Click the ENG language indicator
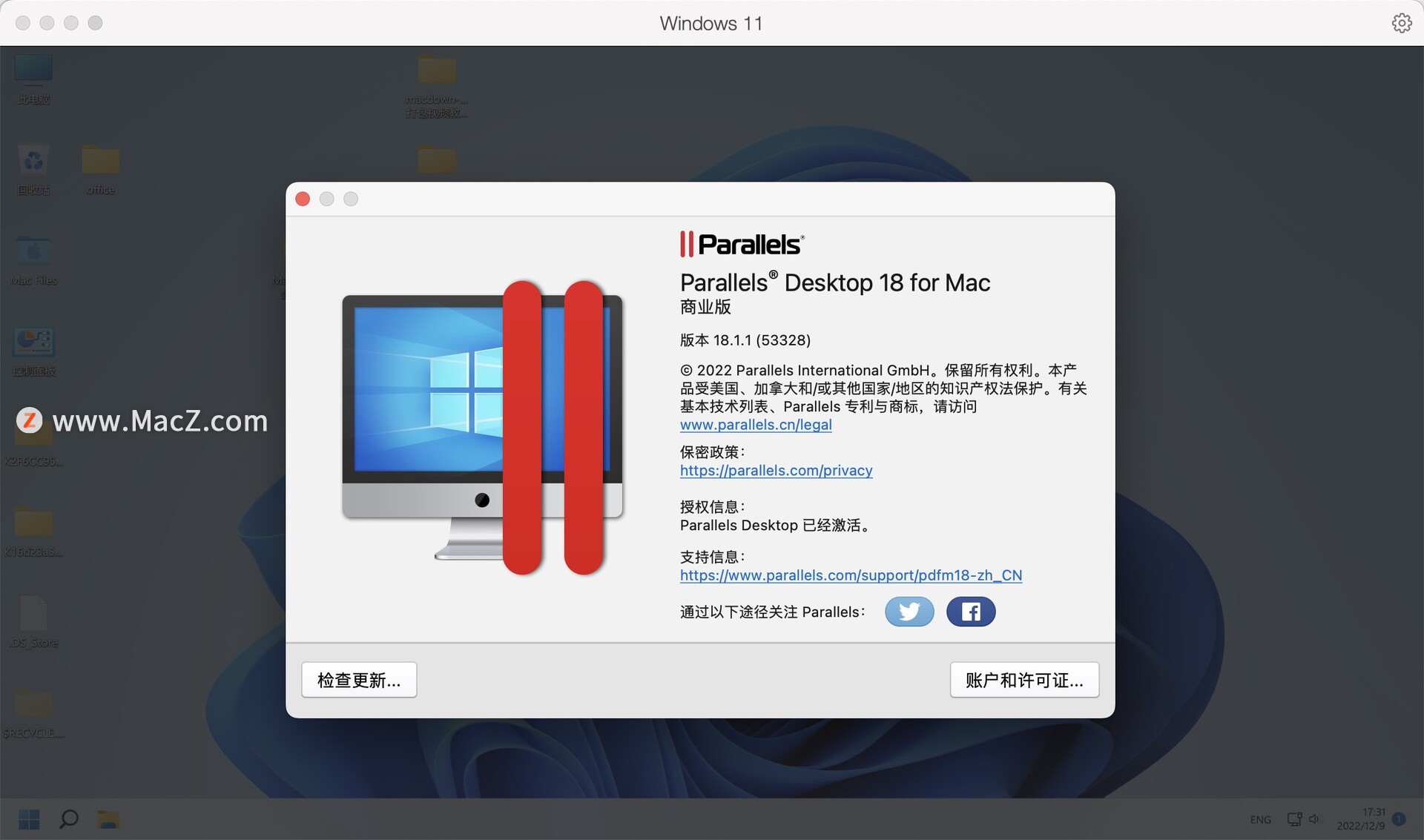The image size is (1424, 840). pyautogui.click(x=1260, y=819)
